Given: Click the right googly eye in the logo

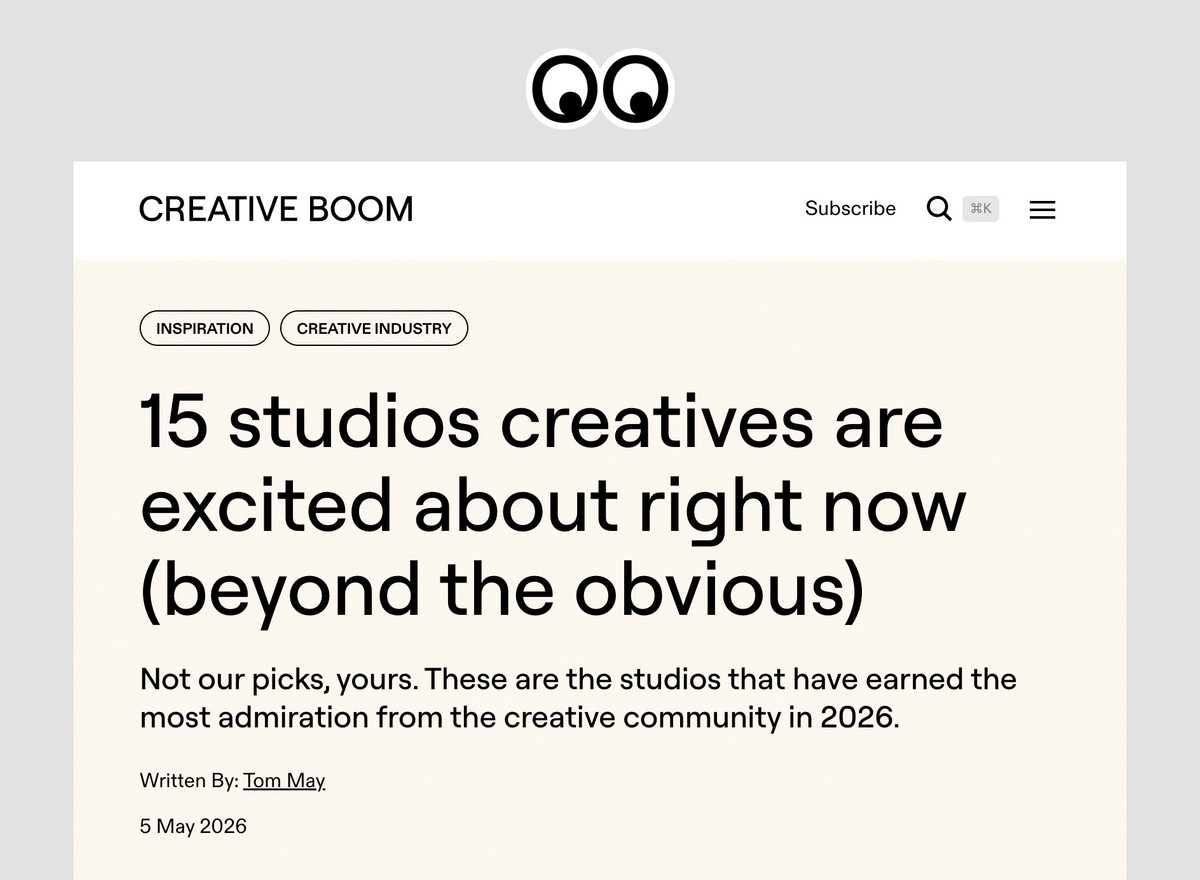Looking at the screenshot, I should point(636,88).
